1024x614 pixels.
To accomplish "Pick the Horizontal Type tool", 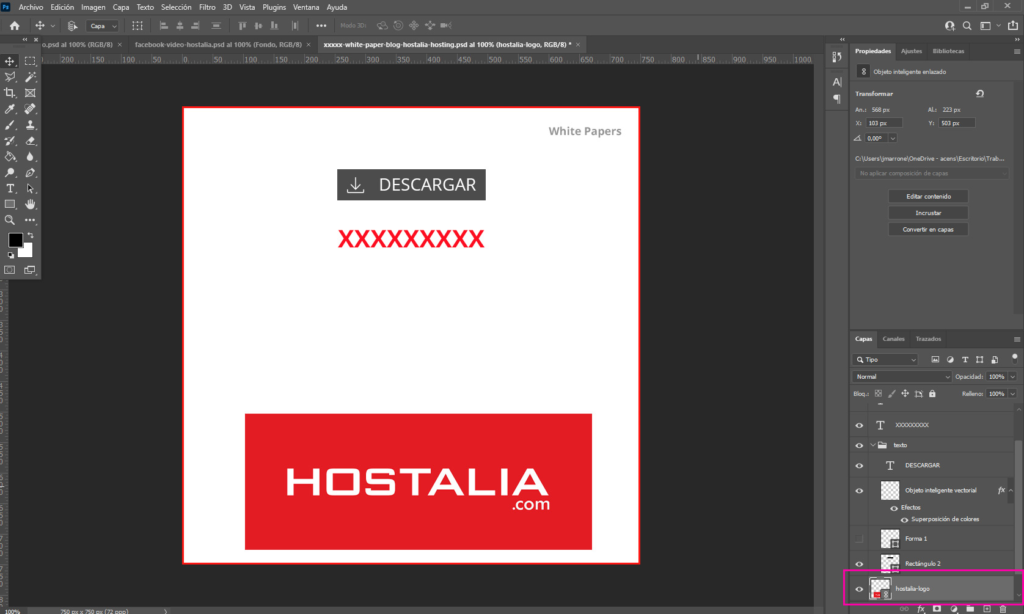I will click(10, 188).
